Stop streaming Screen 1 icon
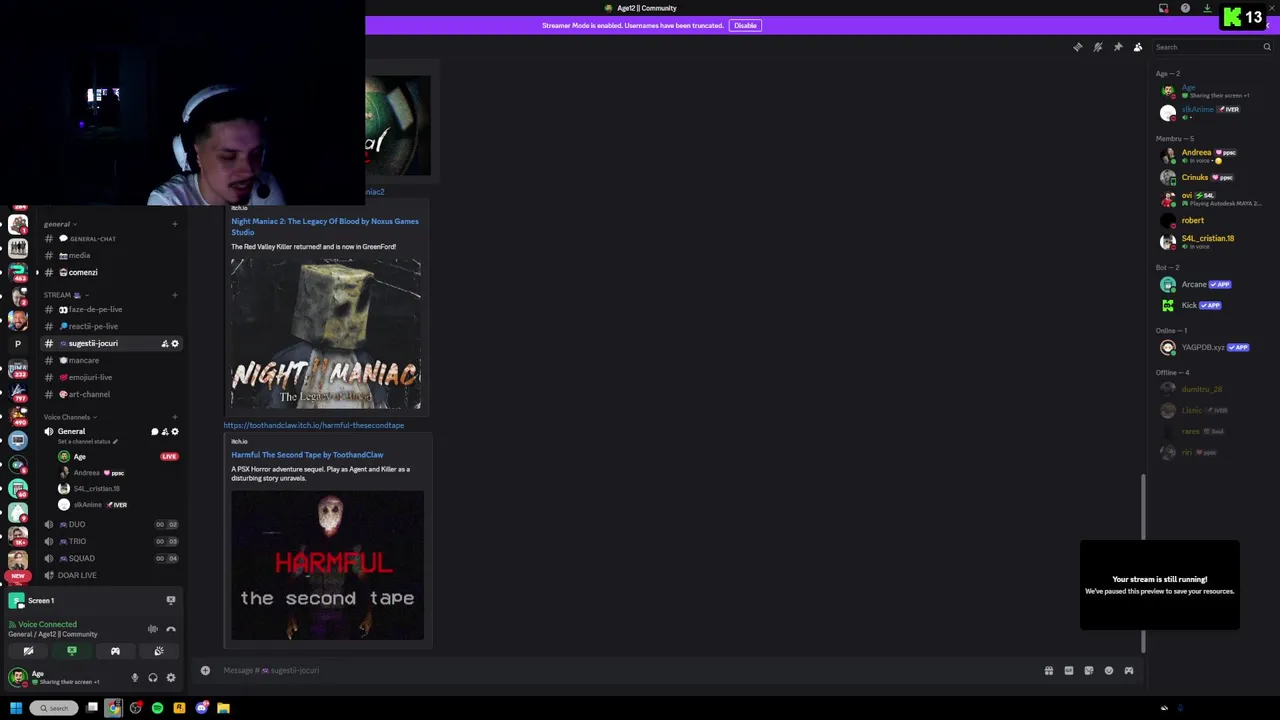 [170, 600]
